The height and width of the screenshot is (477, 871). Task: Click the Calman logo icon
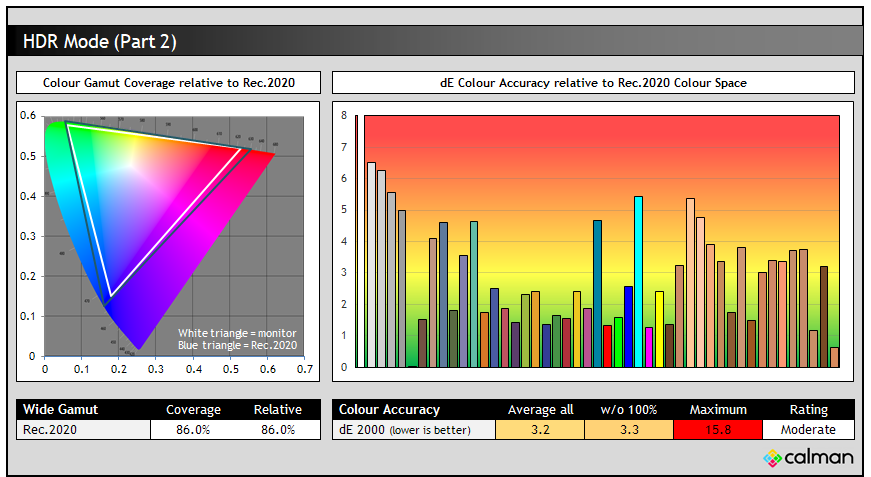pyautogui.click(x=773, y=458)
